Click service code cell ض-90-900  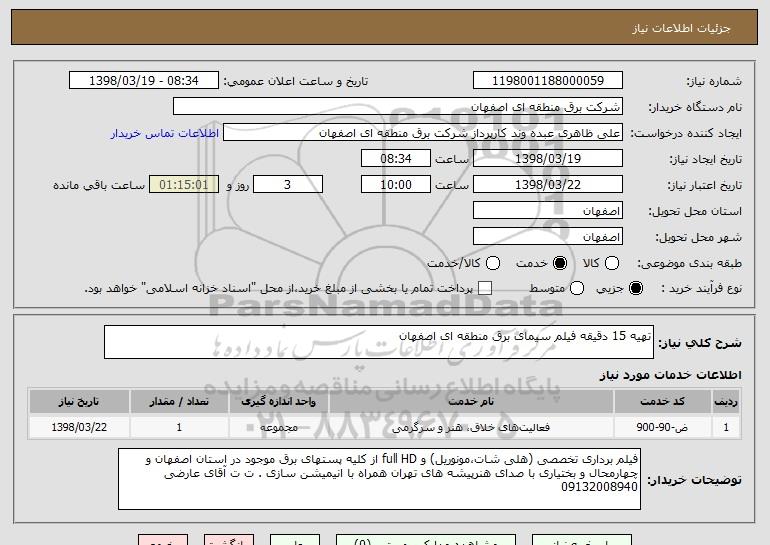pyautogui.click(x=662, y=427)
